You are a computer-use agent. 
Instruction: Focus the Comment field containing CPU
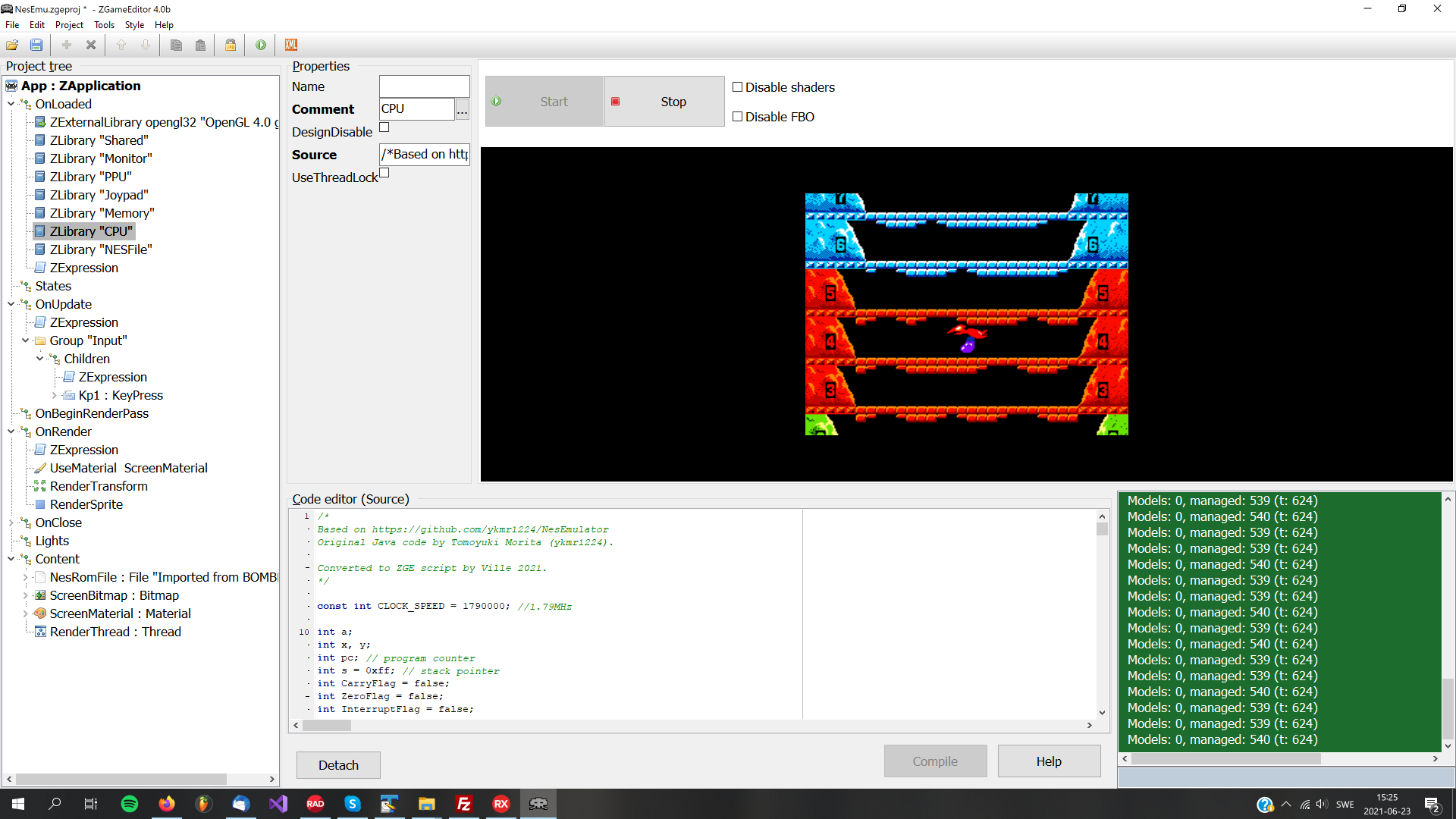(416, 109)
